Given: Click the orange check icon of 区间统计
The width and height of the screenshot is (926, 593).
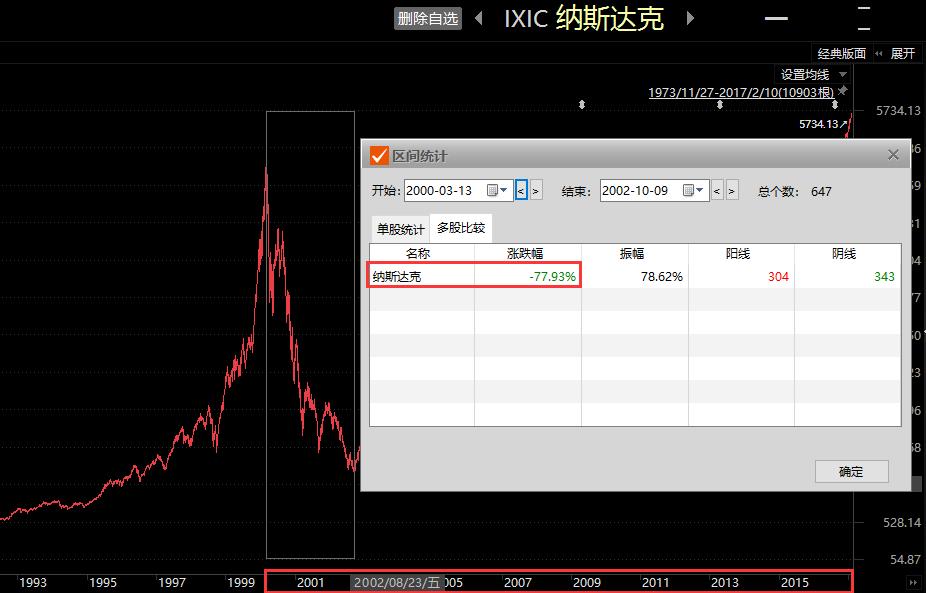Looking at the screenshot, I should [x=379, y=156].
